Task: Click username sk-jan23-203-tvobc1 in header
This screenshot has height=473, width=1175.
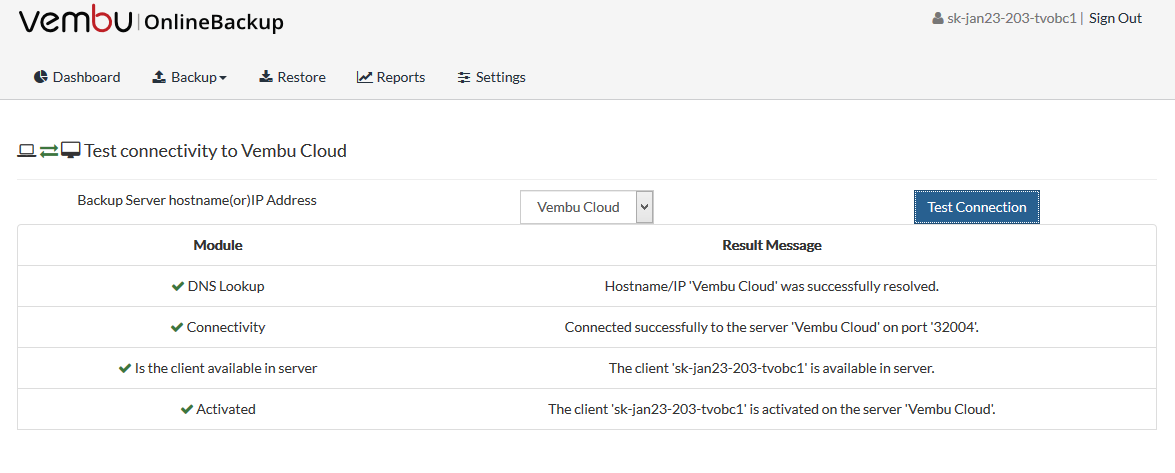Action: pyautogui.click(x=1012, y=19)
